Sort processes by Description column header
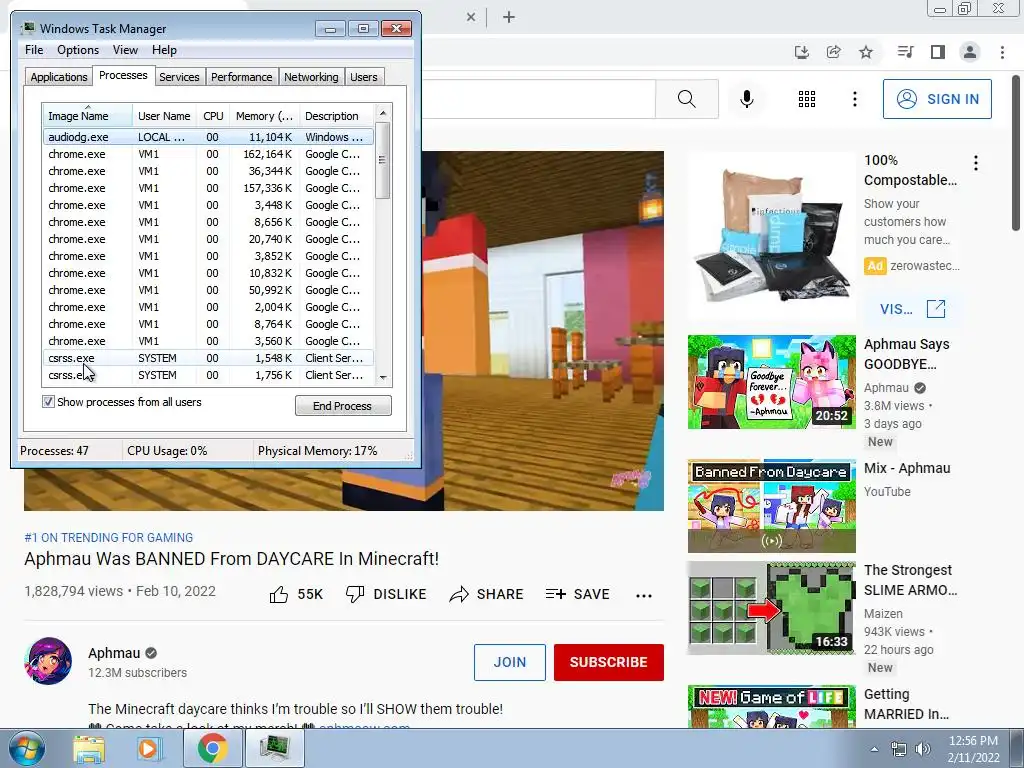 click(x=336, y=116)
